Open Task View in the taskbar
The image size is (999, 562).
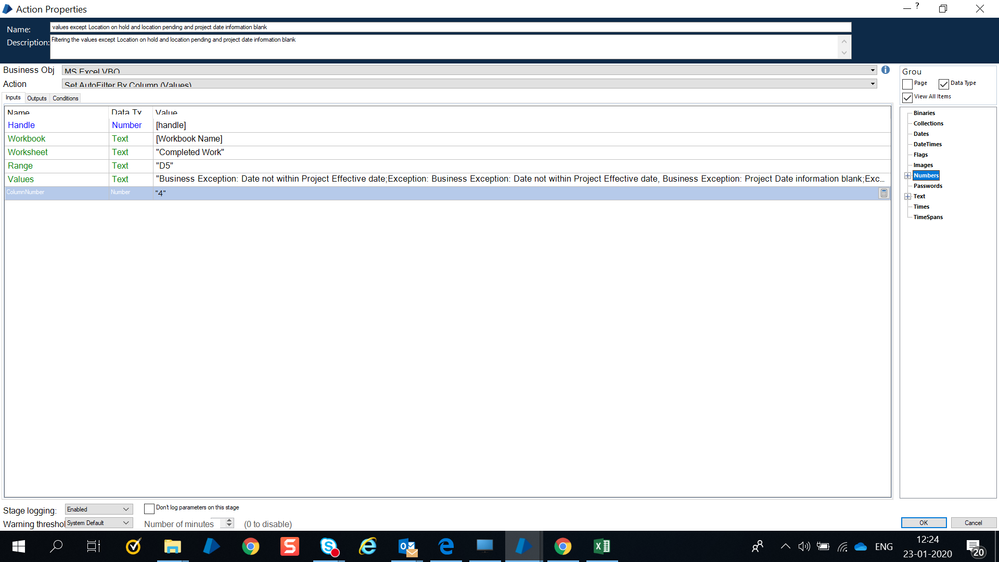coord(94,547)
